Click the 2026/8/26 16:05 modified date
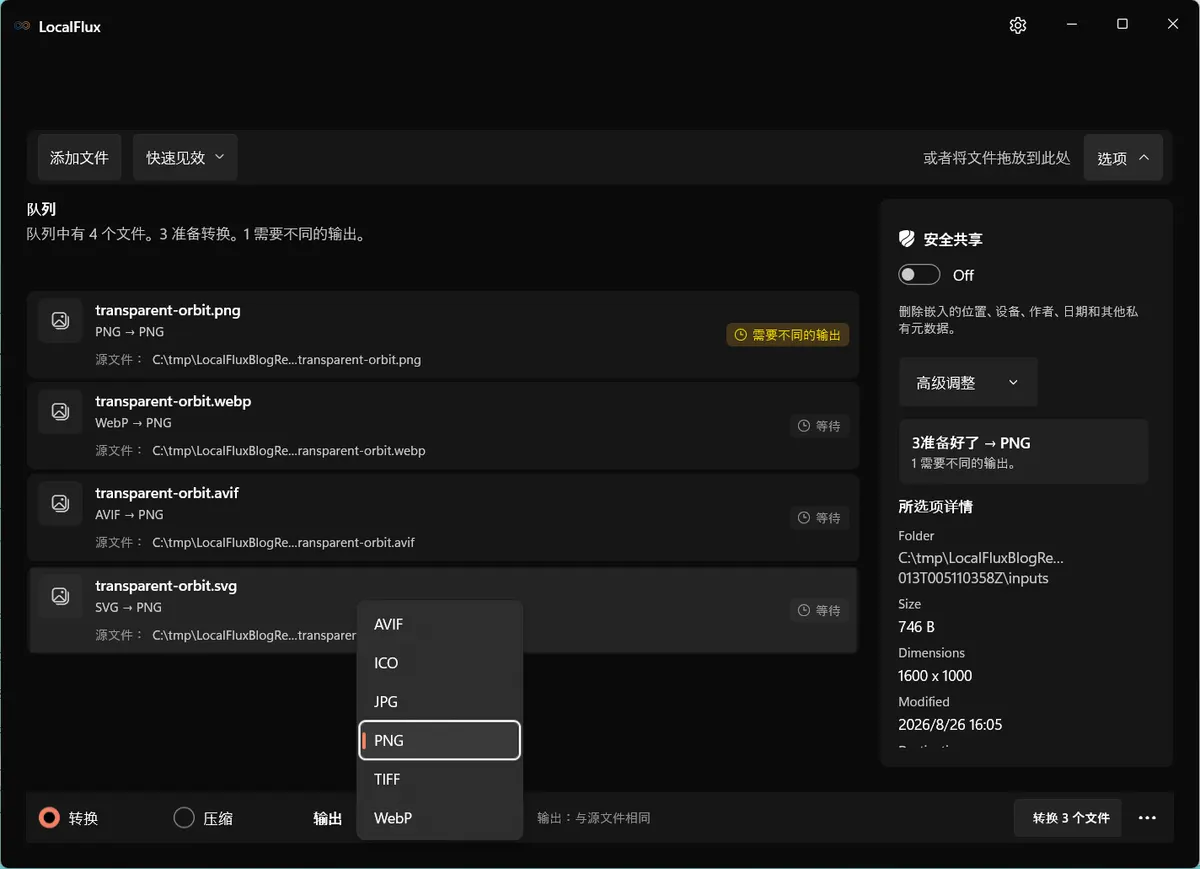Image resolution: width=1200 pixels, height=869 pixels. tap(950, 724)
